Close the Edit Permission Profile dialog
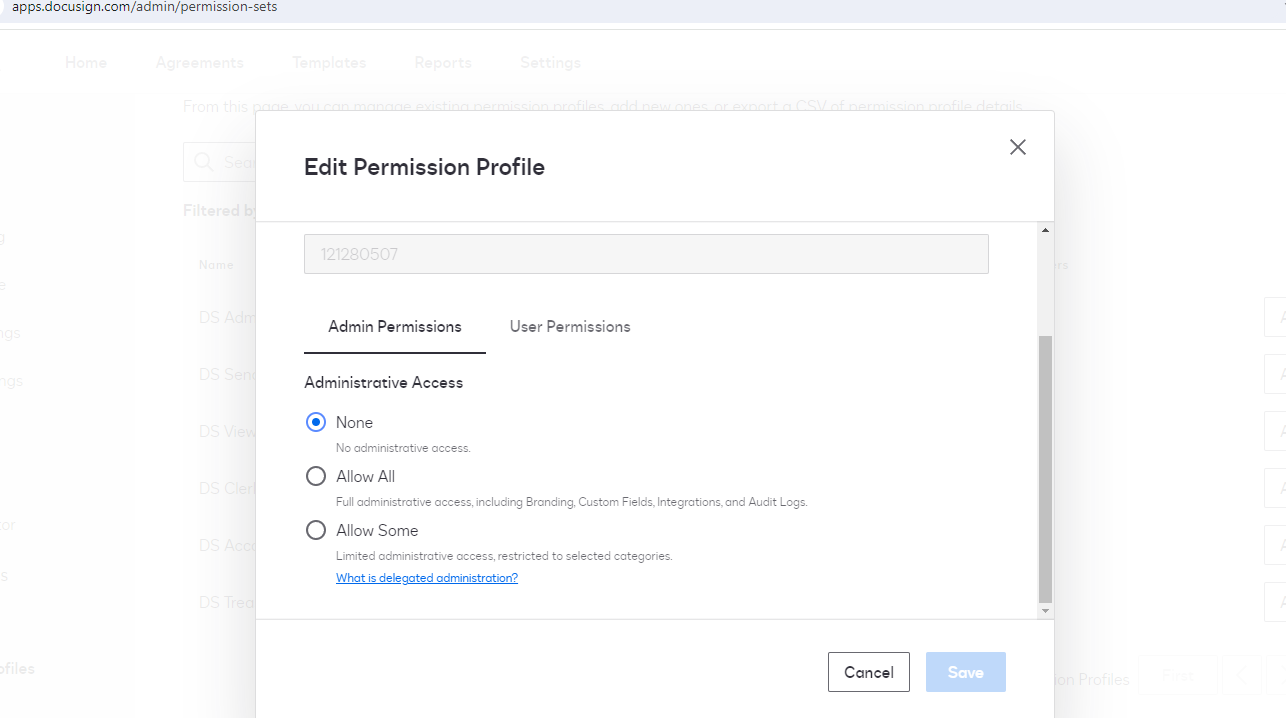This screenshot has width=1286, height=718. 1018,147
